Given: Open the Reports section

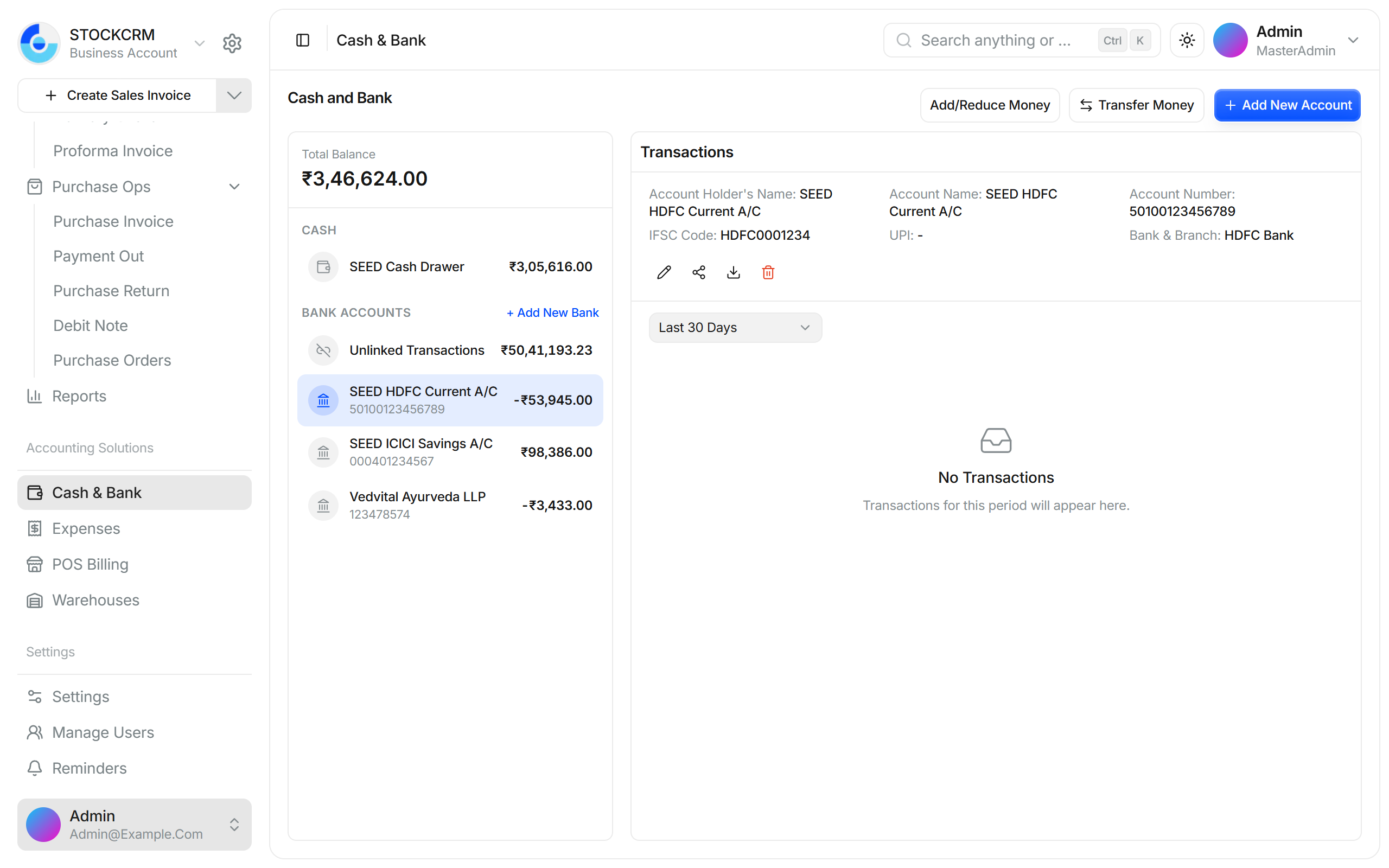Looking at the screenshot, I should point(135,396).
